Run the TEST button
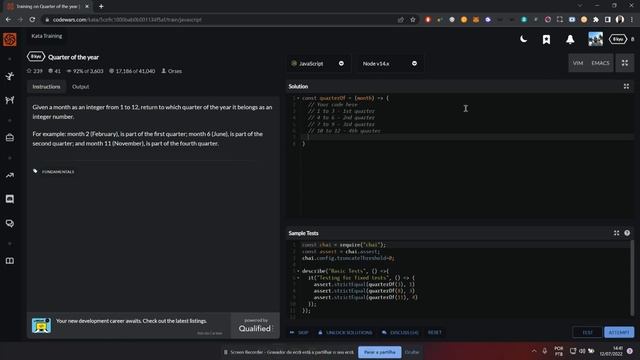 (x=587, y=333)
